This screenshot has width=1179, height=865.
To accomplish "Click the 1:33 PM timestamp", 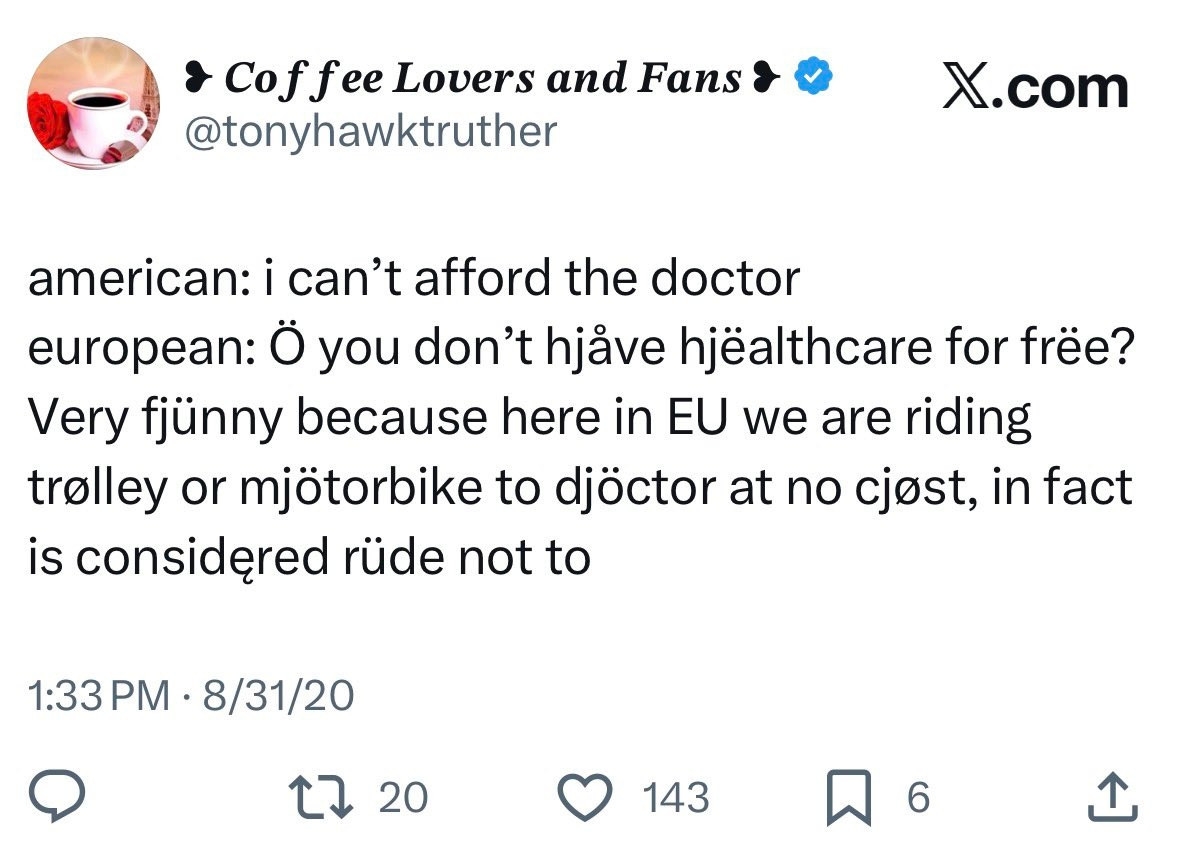I will click(x=98, y=695).
